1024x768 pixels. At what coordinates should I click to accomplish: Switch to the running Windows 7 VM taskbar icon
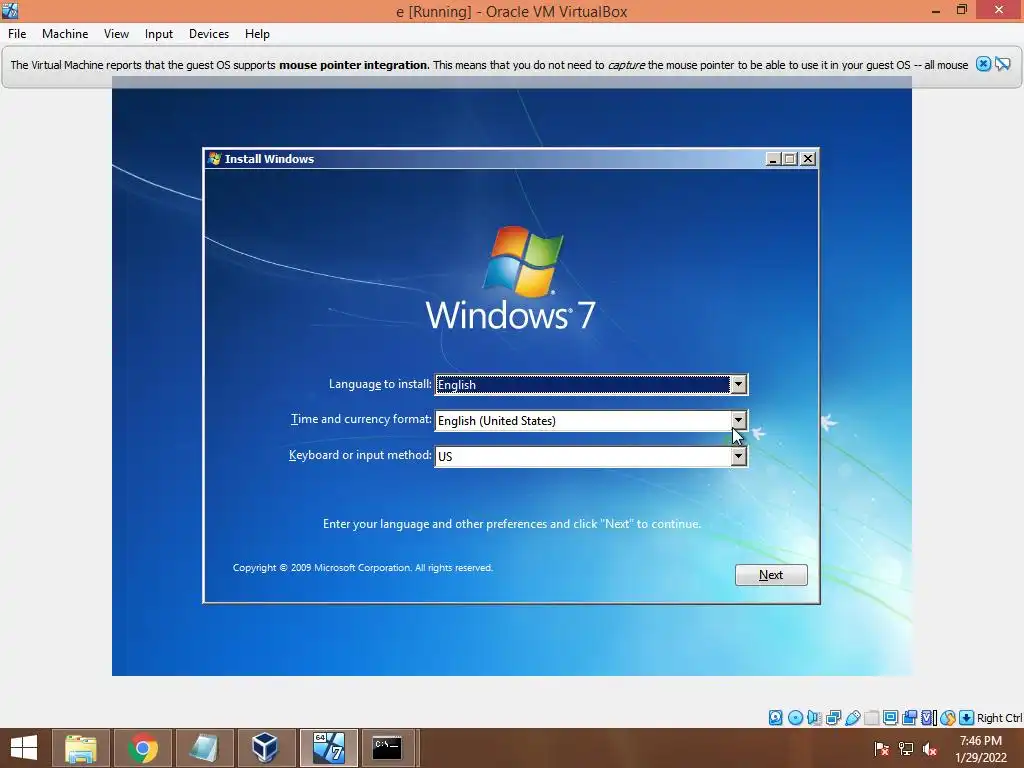pyautogui.click(x=328, y=748)
